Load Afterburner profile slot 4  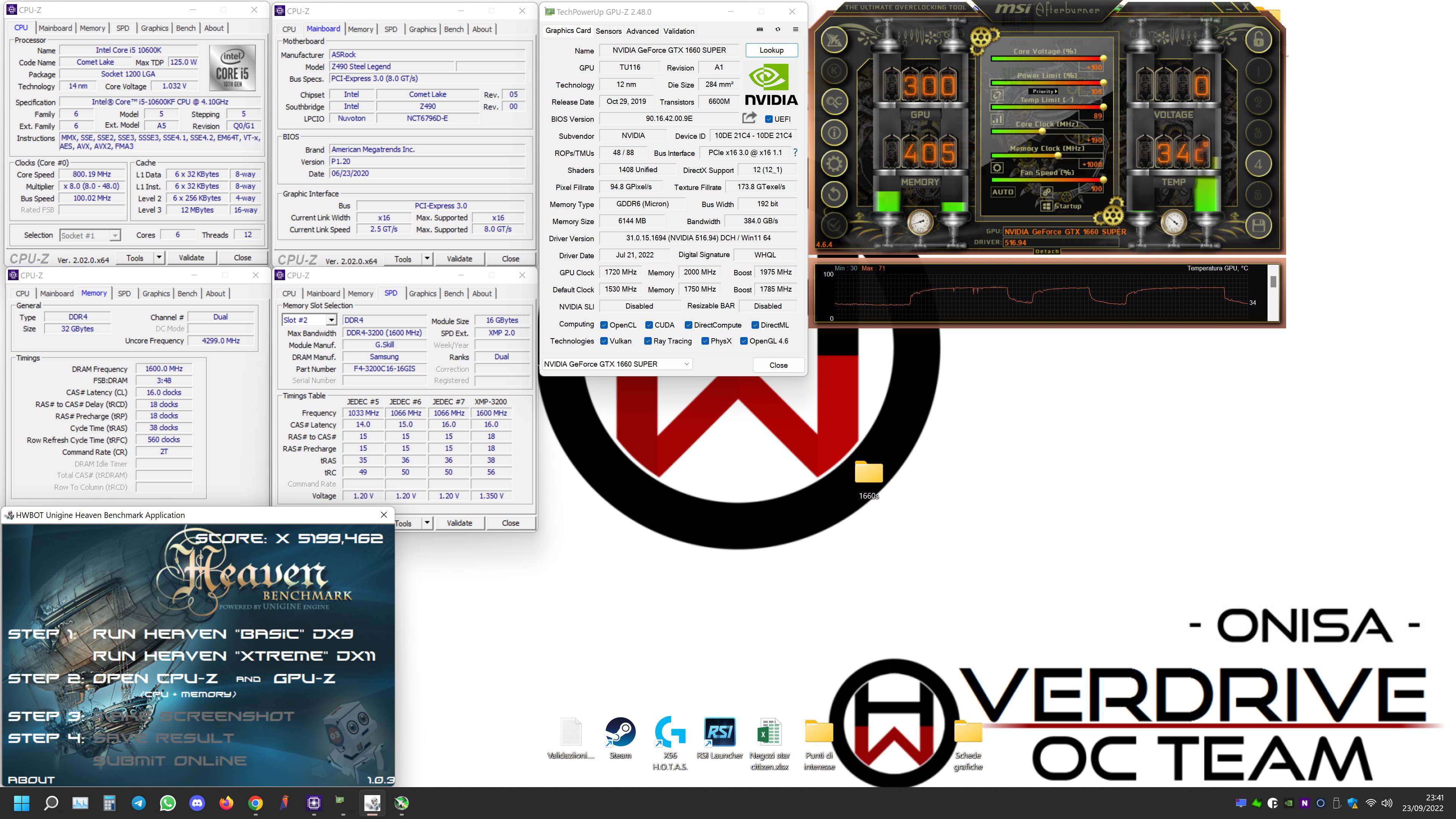[x=1258, y=165]
